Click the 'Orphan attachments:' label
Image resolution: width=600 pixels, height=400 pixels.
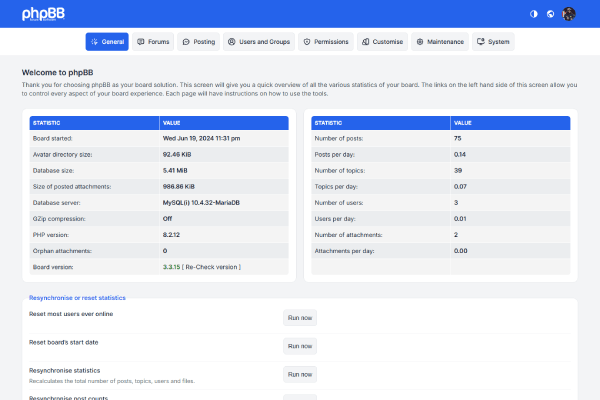(x=62, y=251)
